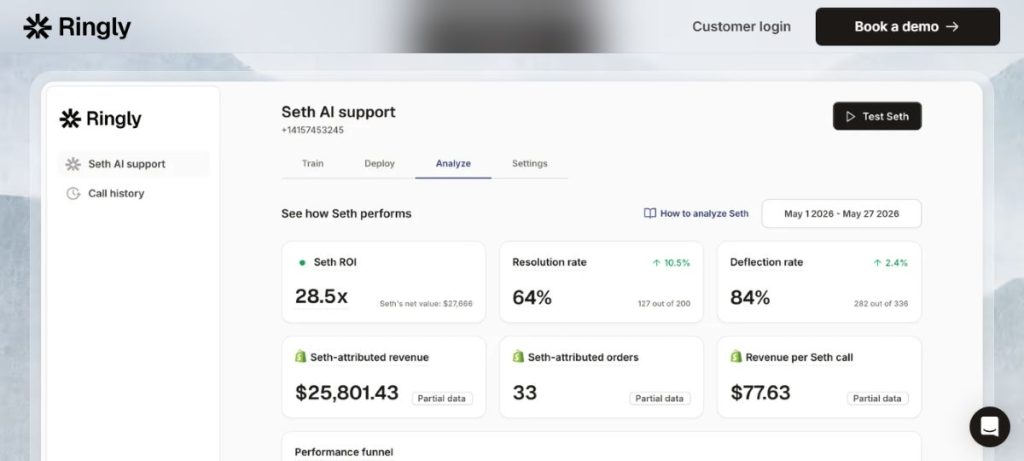The width and height of the screenshot is (1024, 461).
Task: Click Partial data badge on orders card
Action: (x=660, y=398)
